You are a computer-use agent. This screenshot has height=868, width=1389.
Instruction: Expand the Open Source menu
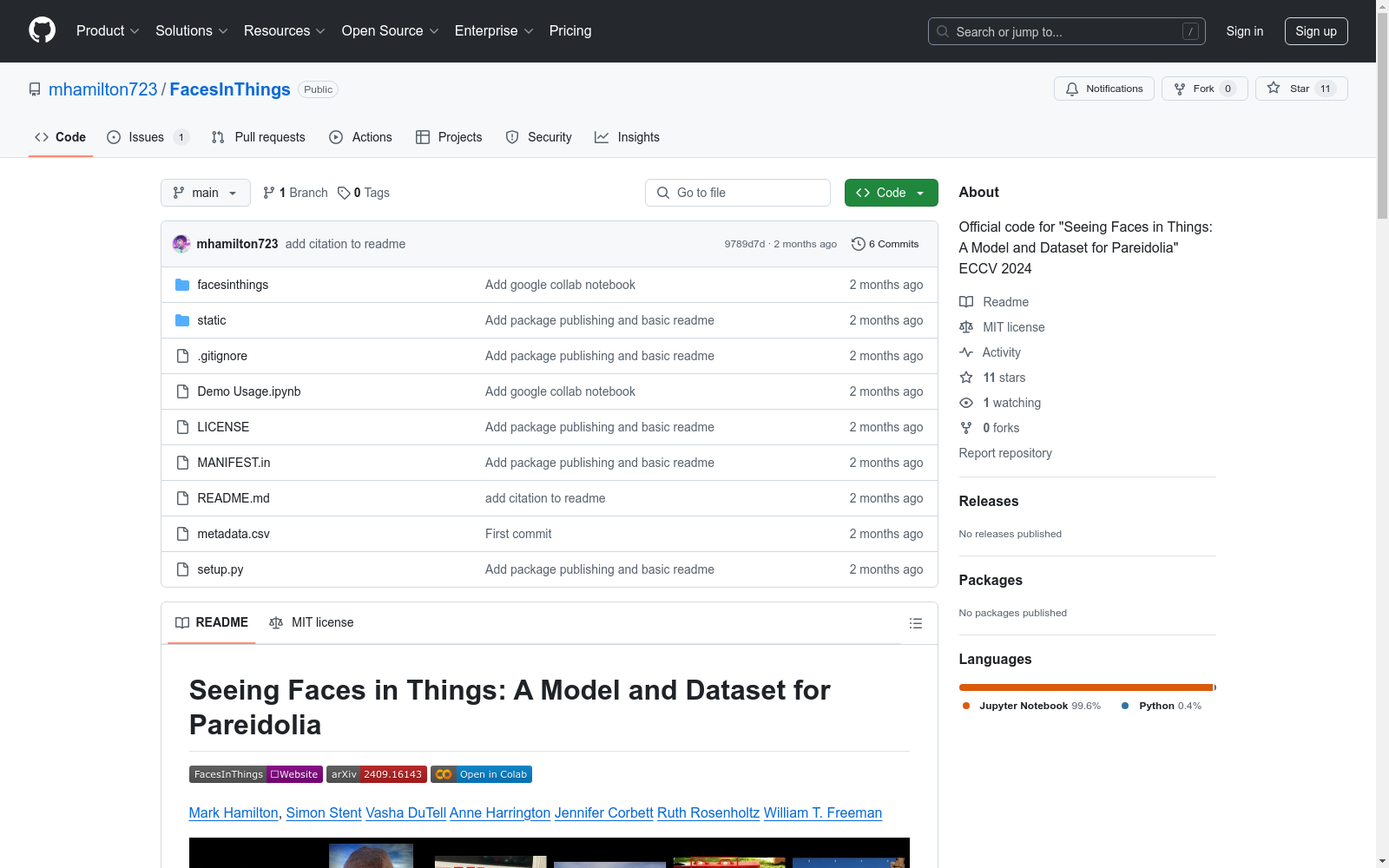tap(390, 31)
